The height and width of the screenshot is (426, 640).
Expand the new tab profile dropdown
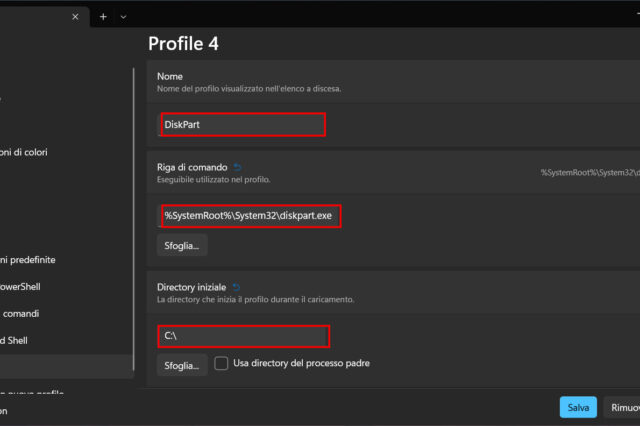123,17
